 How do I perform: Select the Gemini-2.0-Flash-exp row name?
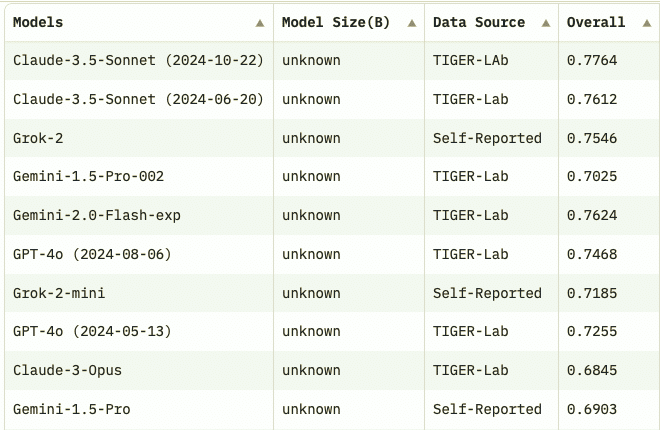point(97,215)
